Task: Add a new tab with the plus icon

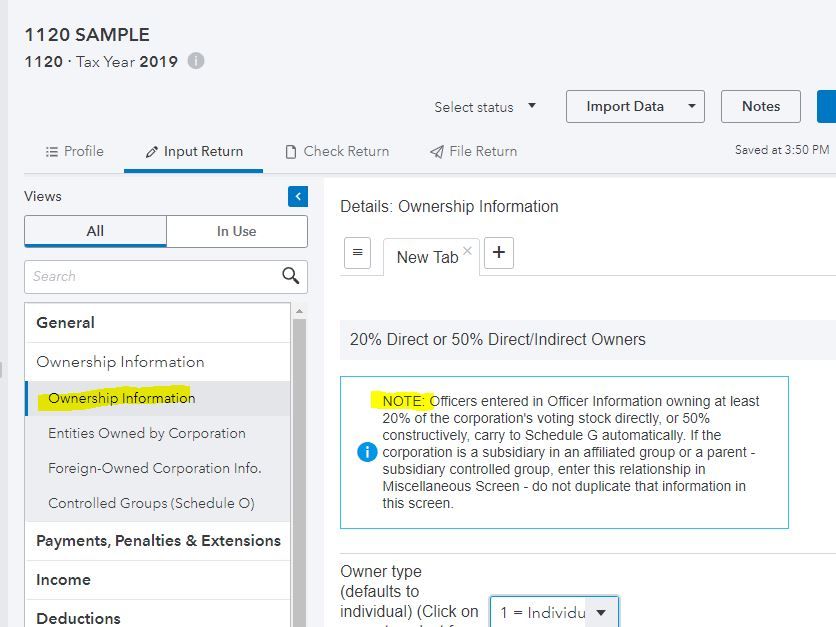Action: tap(498, 253)
